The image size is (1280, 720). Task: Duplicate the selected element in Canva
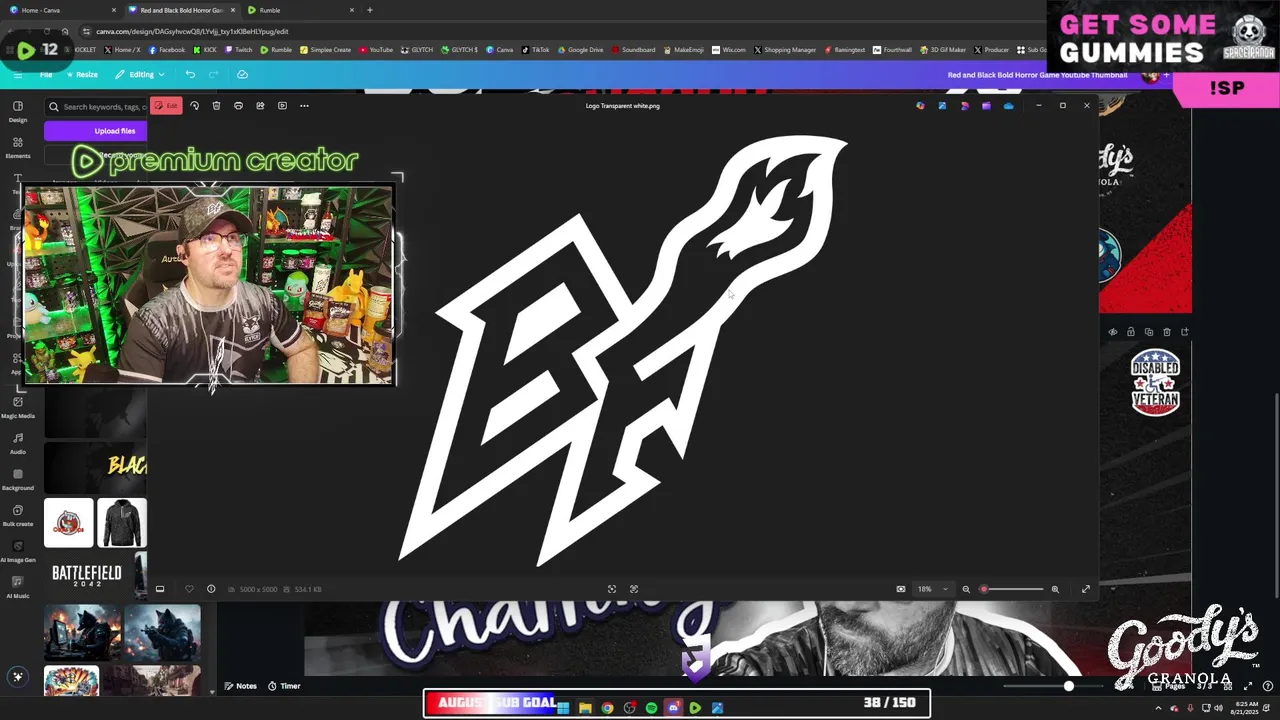(x=1149, y=332)
